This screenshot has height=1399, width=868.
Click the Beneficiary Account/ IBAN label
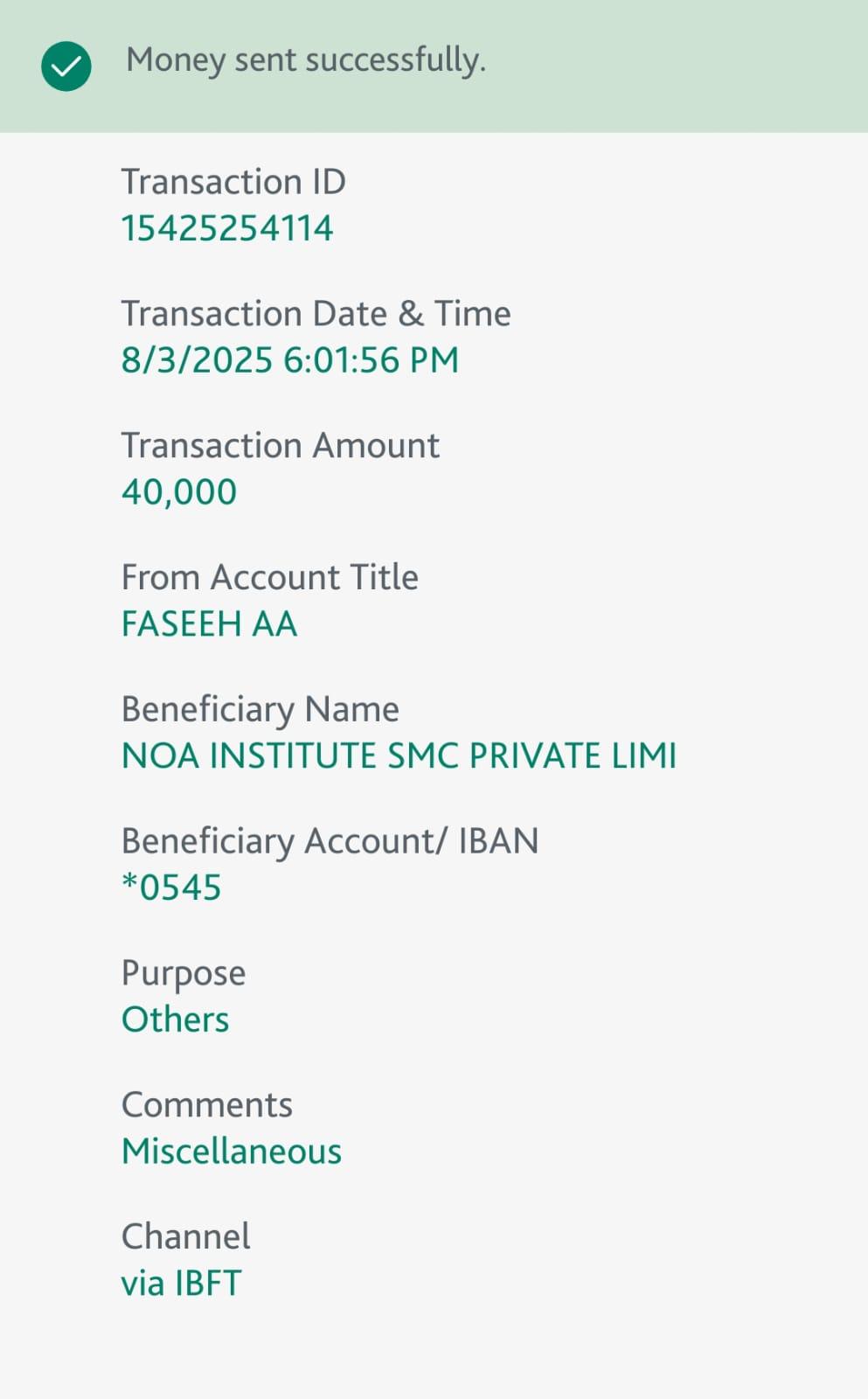(330, 841)
